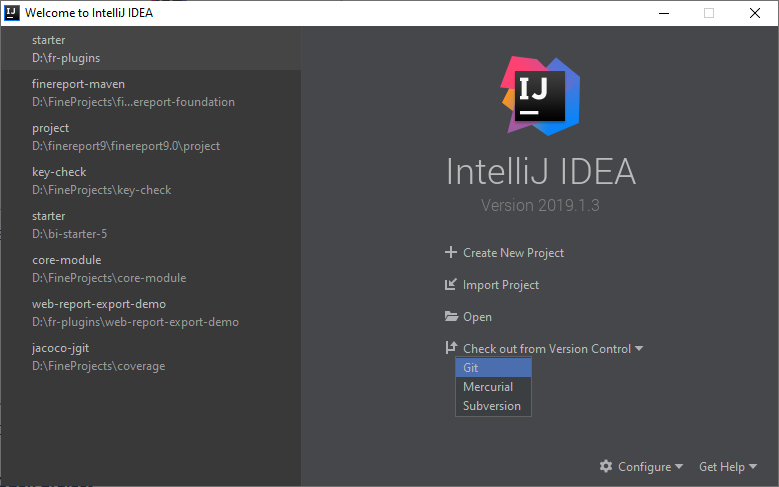Close the Welcome to IntelliJ IDEA window
The height and width of the screenshot is (487, 779).
[x=755, y=13]
